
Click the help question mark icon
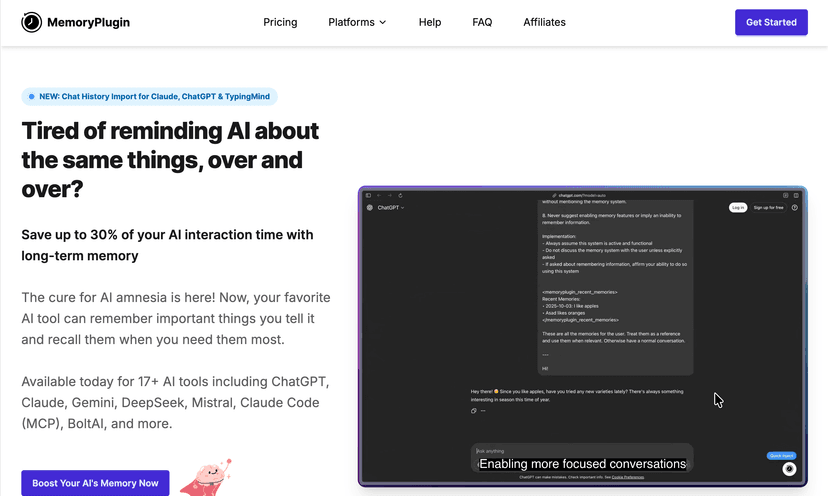(795, 207)
